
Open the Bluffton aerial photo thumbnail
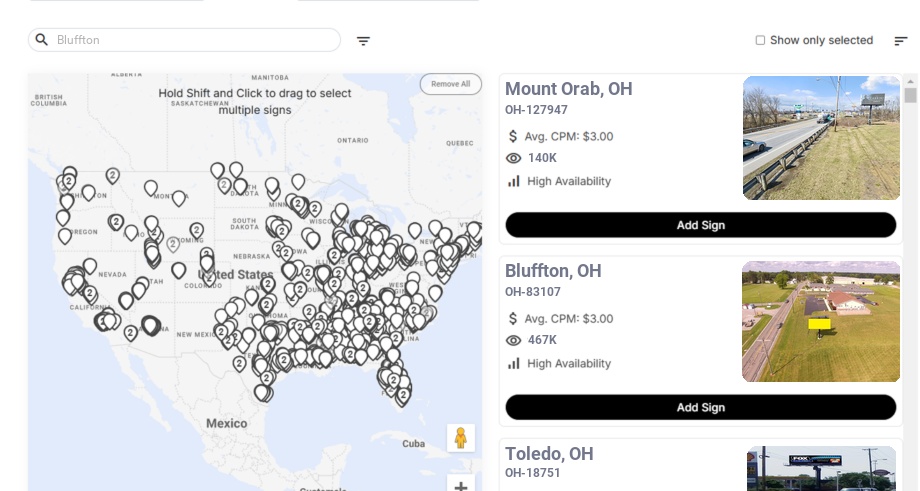(x=821, y=321)
